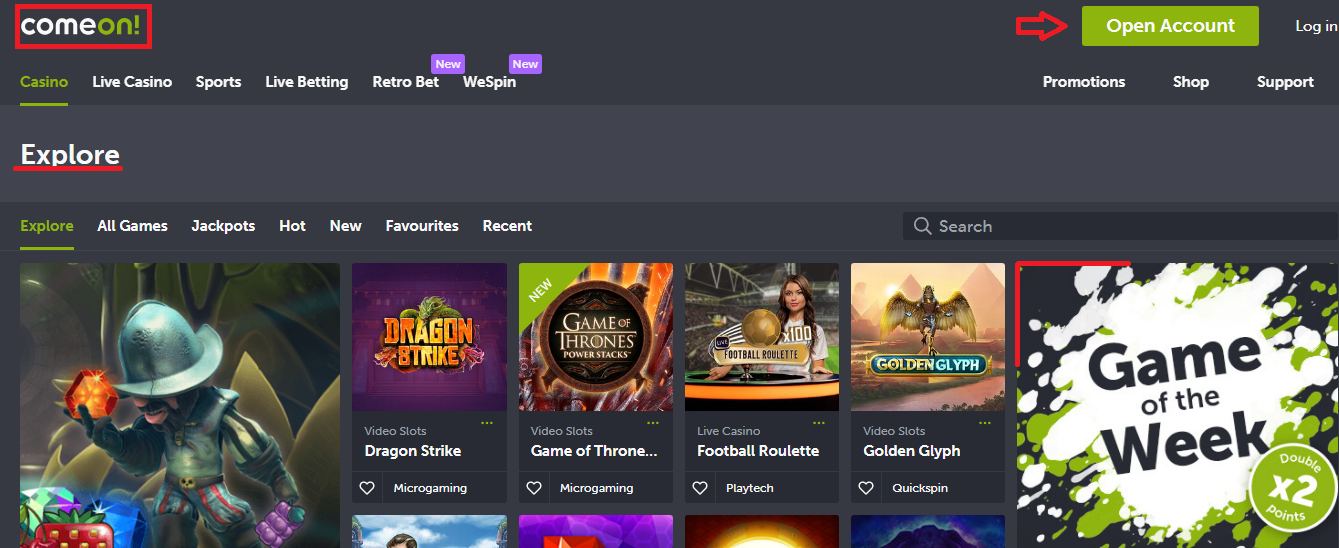The image size is (1339, 548).
Task: Open Dragon Strike three-dot options menu
Action: (487, 424)
